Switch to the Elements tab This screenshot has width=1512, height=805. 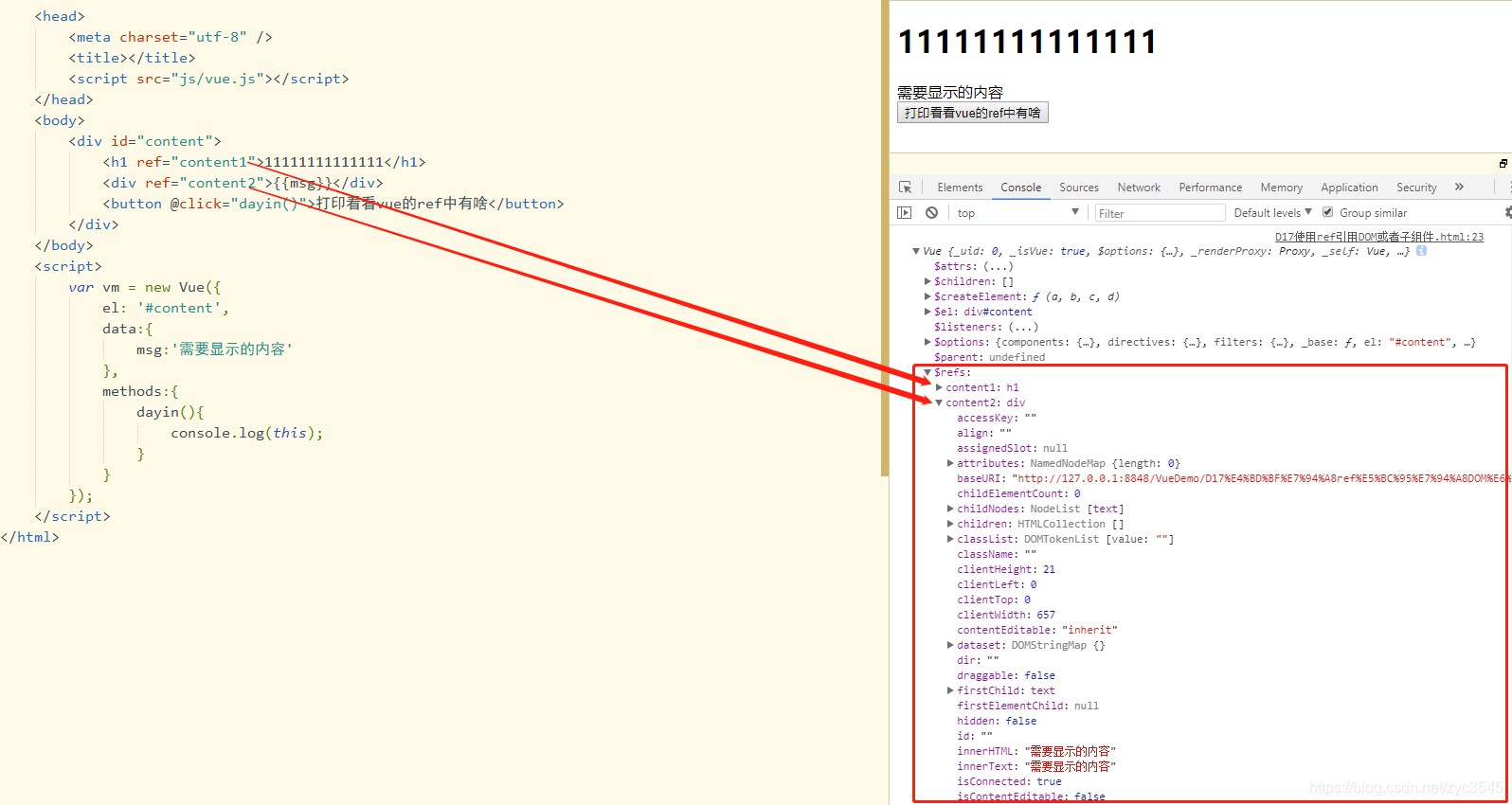[x=960, y=188]
